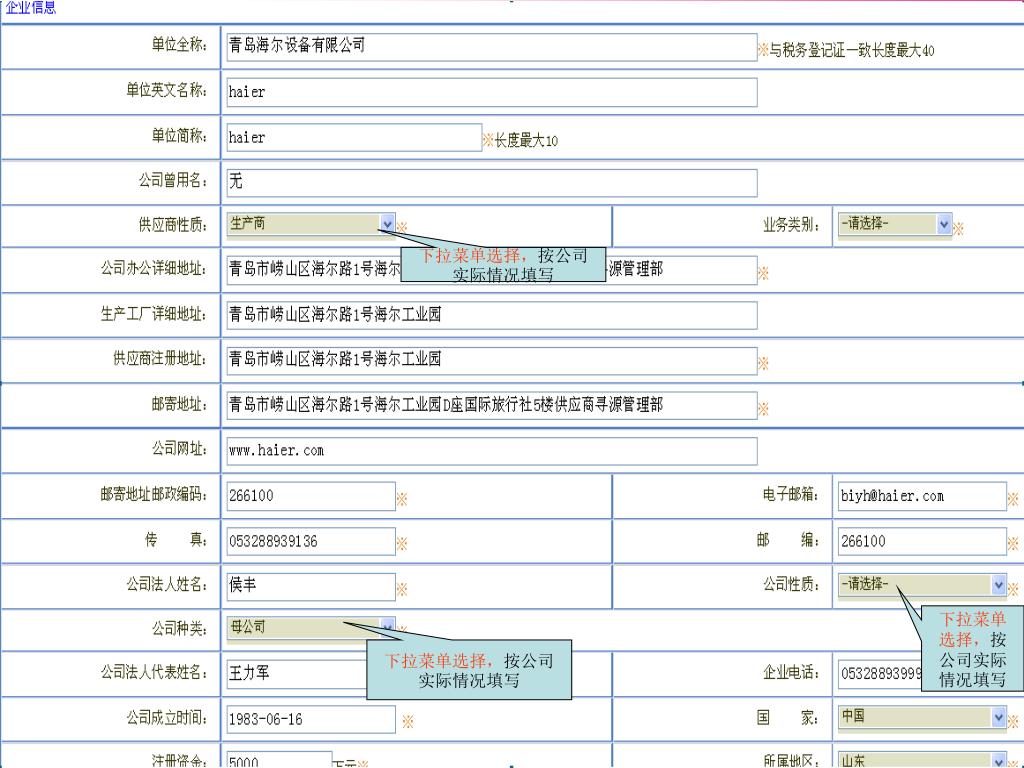Click the 长度最大10 hint text

point(526,140)
